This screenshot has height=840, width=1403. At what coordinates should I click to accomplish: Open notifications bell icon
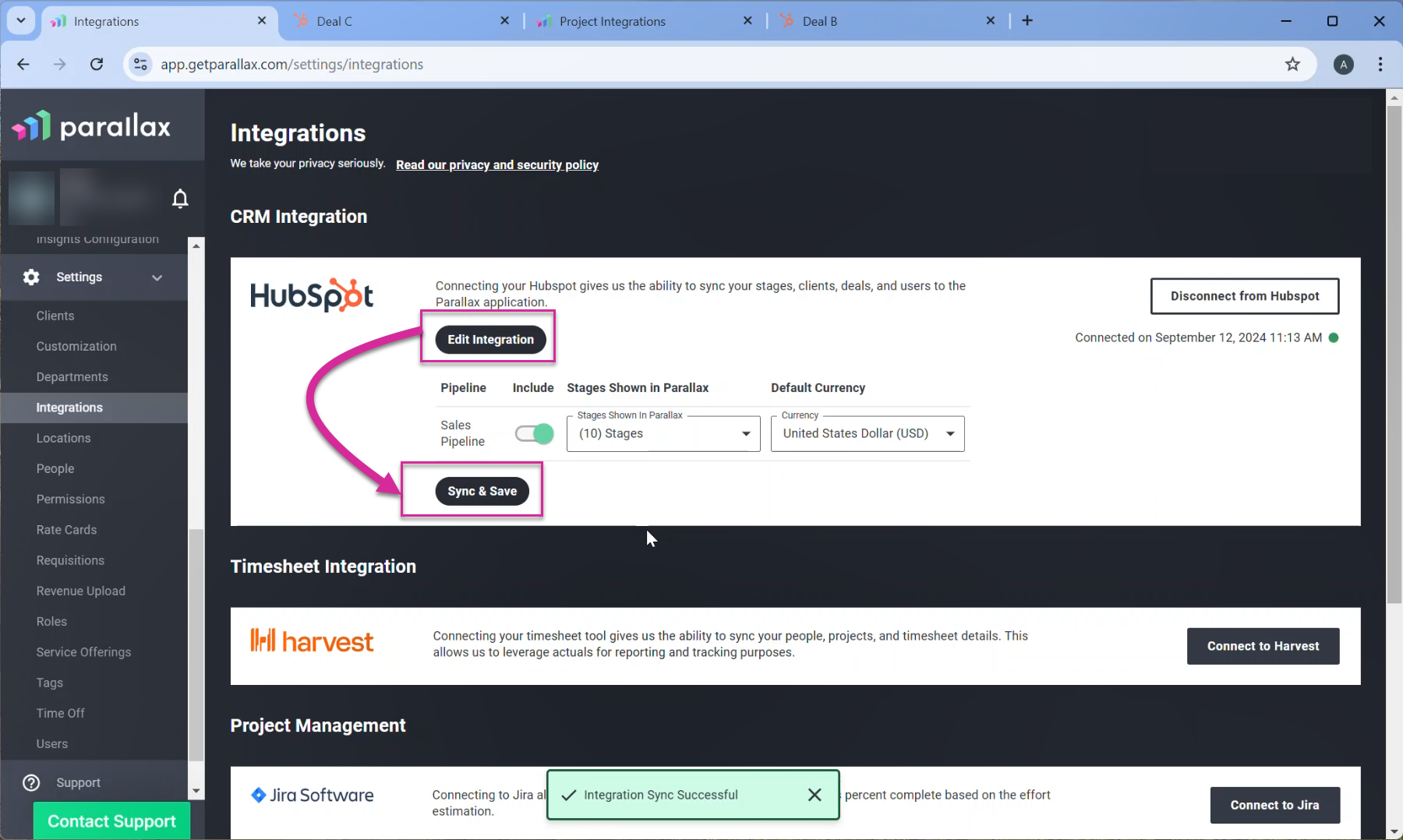pos(180,199)
